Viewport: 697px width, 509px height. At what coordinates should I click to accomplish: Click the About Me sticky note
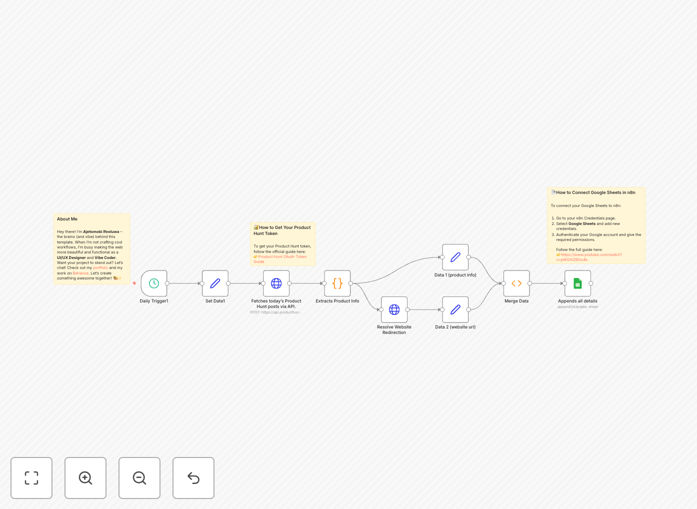tap(92, 249)
